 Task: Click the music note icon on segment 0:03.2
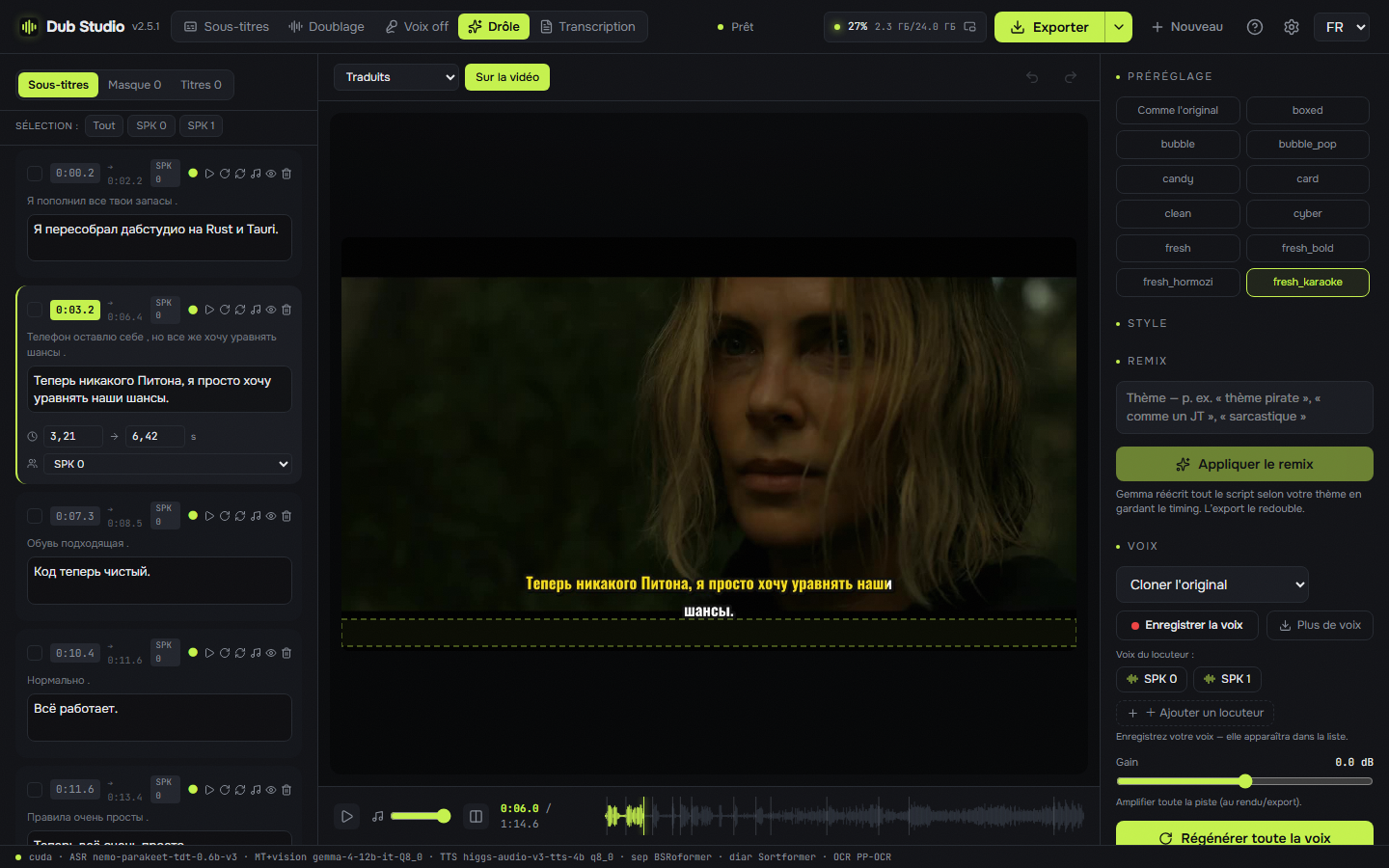point(256,310)
